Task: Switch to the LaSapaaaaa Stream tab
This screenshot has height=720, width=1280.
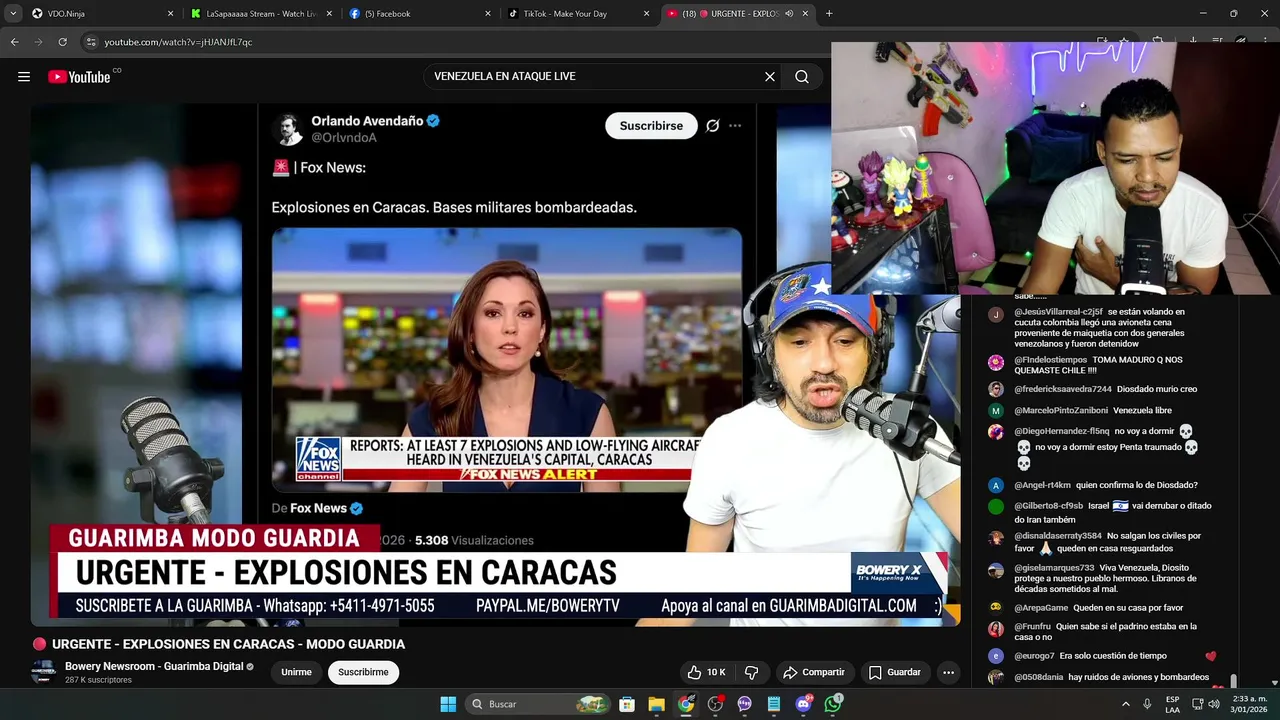Action: [261, 14]
